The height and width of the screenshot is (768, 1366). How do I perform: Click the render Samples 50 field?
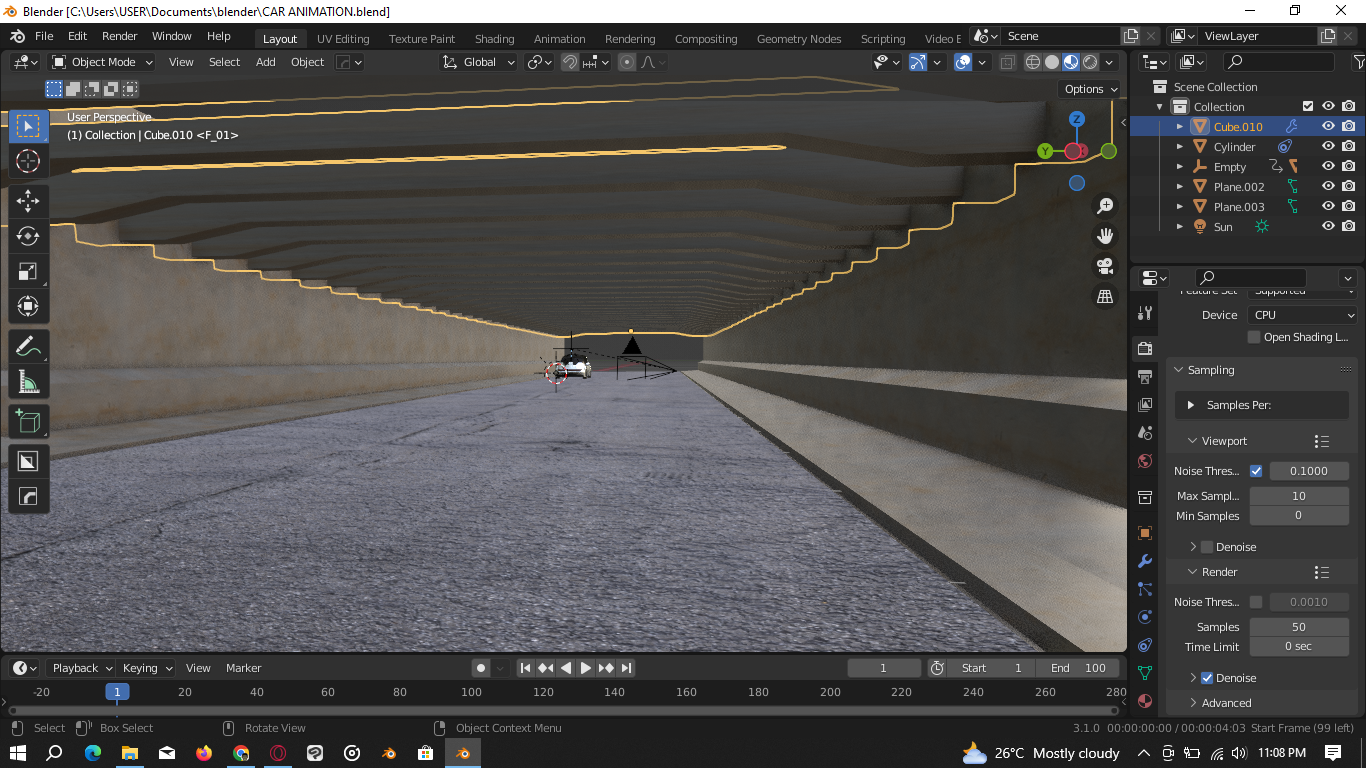tap(1299, 627)
